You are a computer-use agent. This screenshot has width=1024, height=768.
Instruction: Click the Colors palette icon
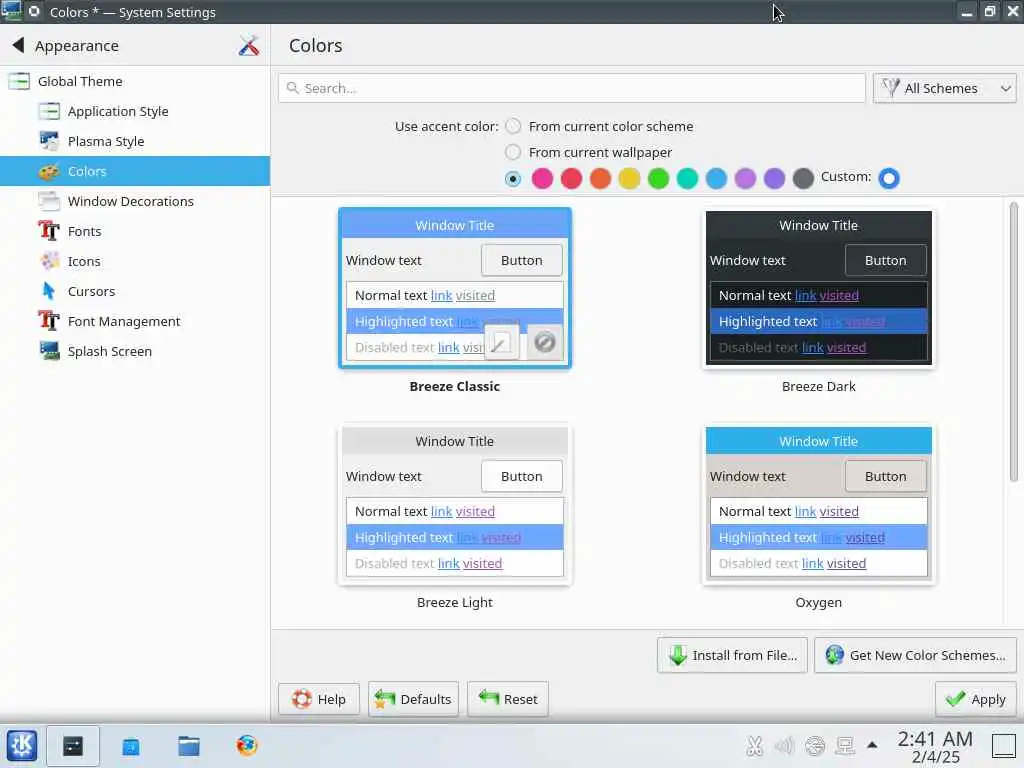(49, 171)
